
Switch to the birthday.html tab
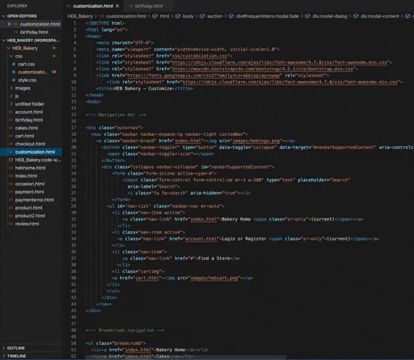146,6
